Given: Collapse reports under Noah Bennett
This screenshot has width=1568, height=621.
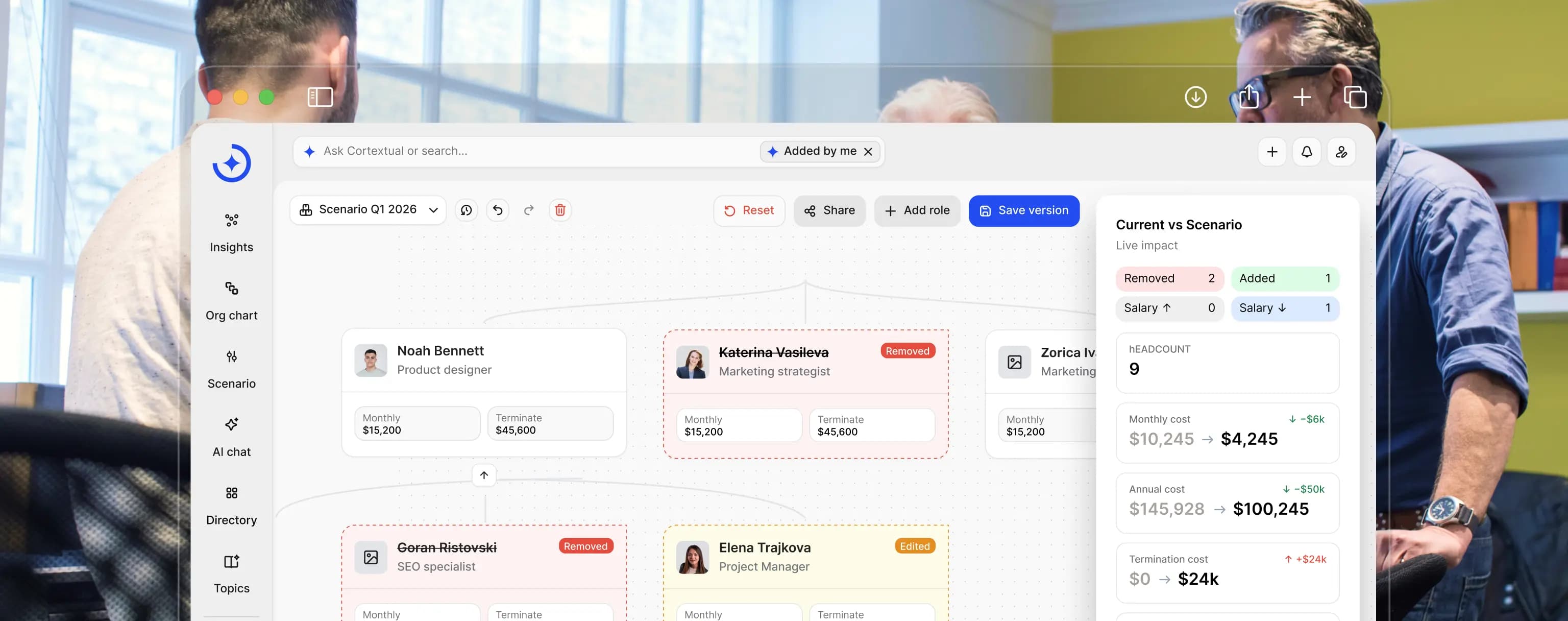Looking at the screenshot, I should [484, 475].
